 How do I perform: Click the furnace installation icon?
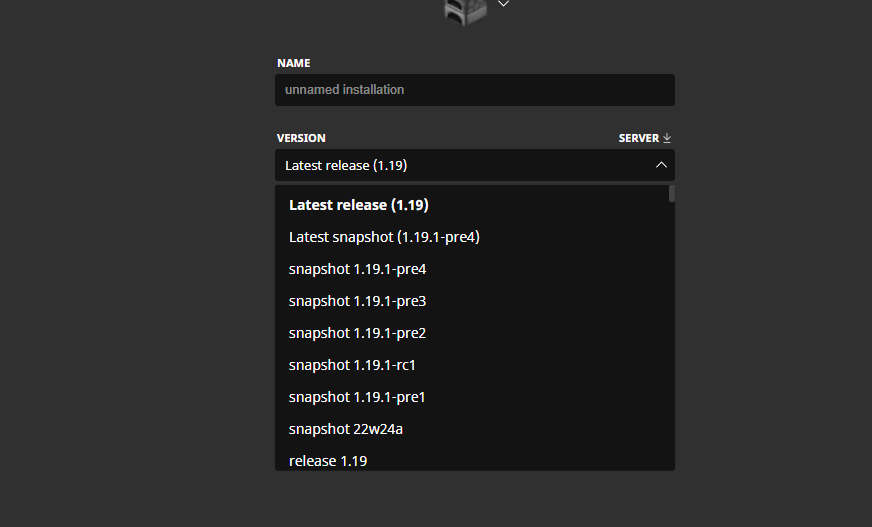coord(465,11)
